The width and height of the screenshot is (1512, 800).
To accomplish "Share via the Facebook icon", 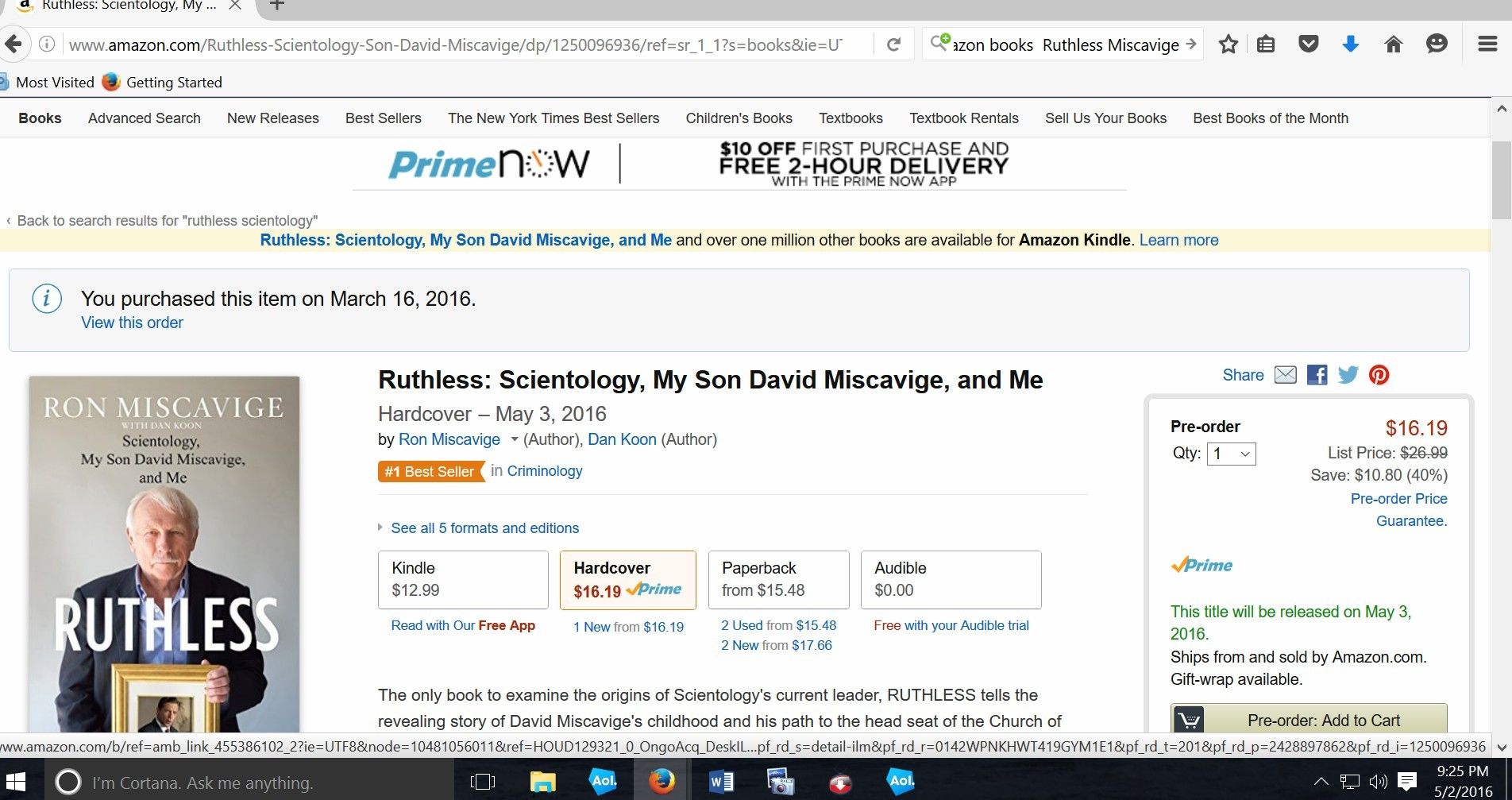I will (x=1317, y=375).
